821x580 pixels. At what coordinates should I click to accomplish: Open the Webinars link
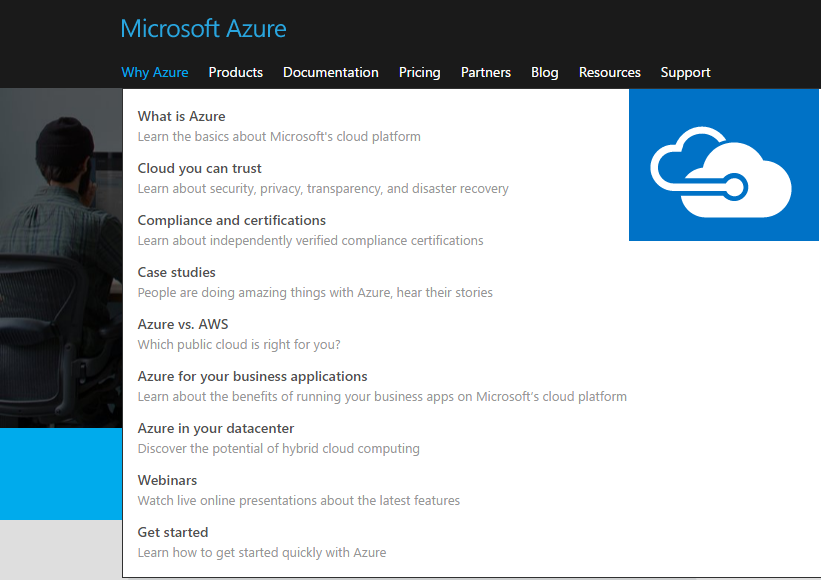point(167,480)
